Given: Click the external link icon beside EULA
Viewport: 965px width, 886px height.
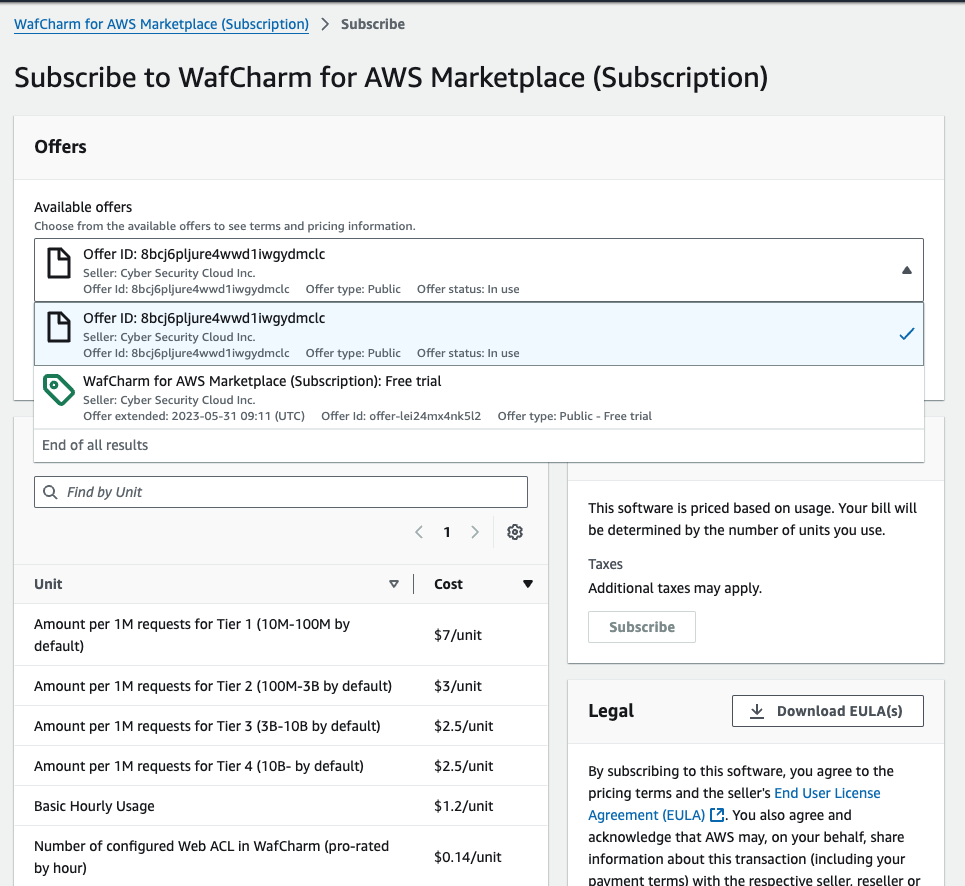Looking at the screenshot, I should click(x=716, y=815).
